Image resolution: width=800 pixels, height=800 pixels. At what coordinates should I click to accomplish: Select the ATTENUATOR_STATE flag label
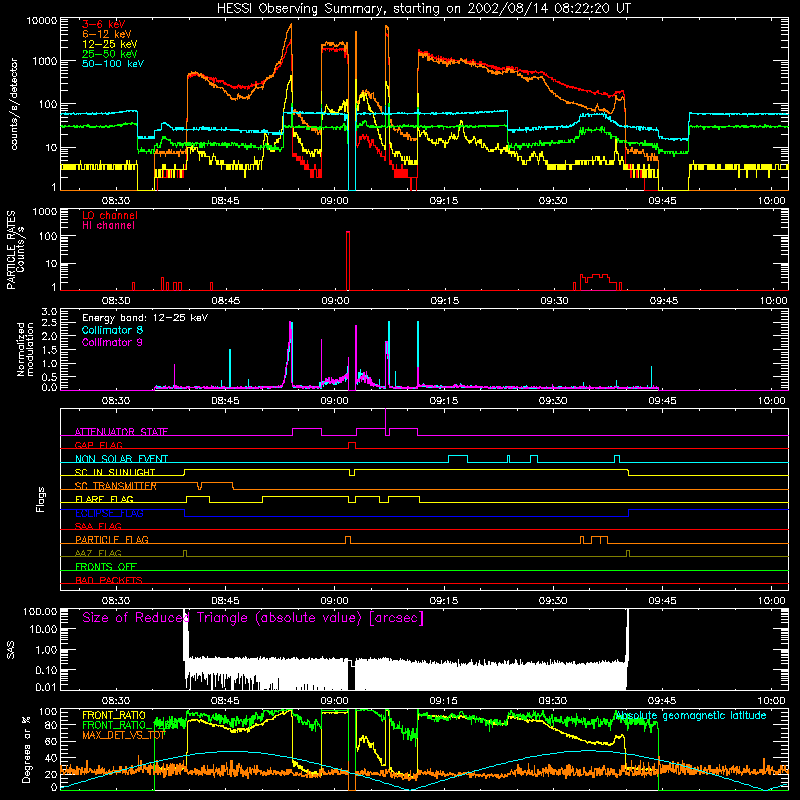click(121, 432)
